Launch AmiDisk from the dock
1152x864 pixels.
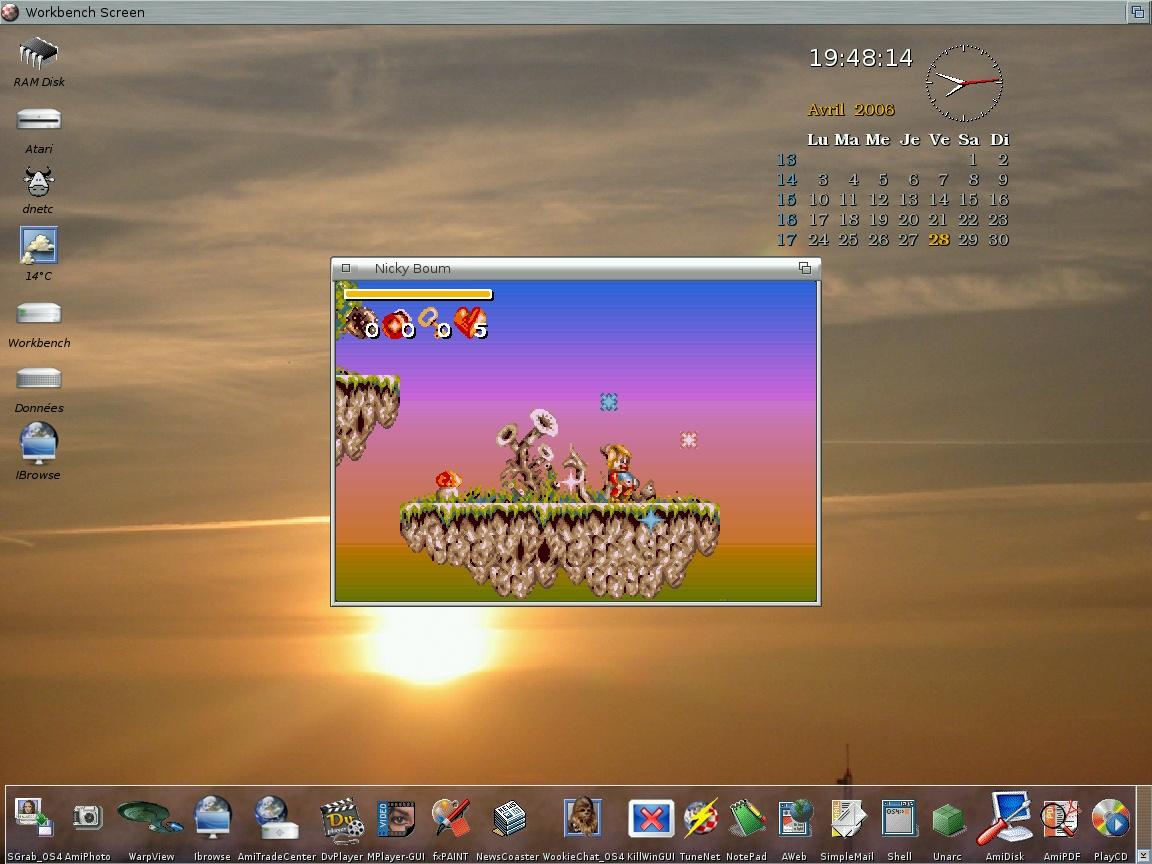point(1004,818)
